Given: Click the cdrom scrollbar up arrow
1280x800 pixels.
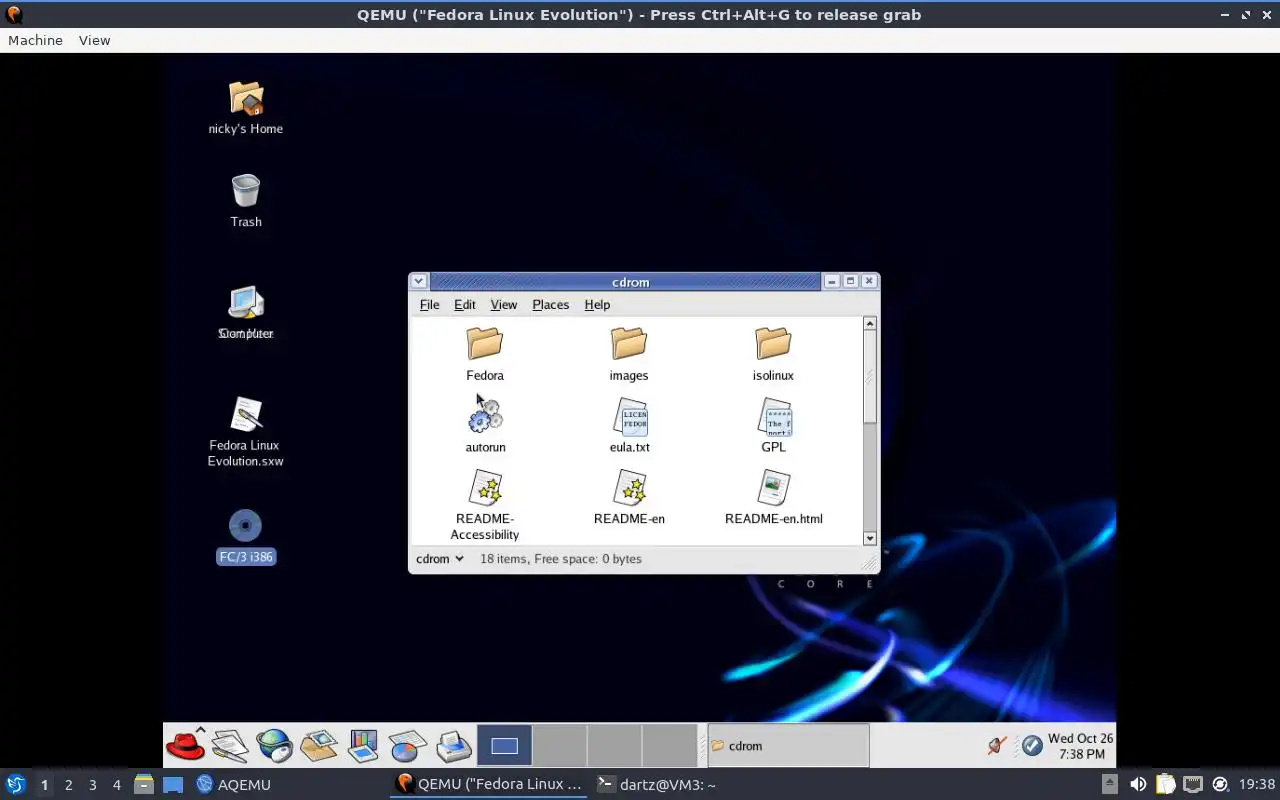Looking at the screenshot, I should [x=870, y=323].
